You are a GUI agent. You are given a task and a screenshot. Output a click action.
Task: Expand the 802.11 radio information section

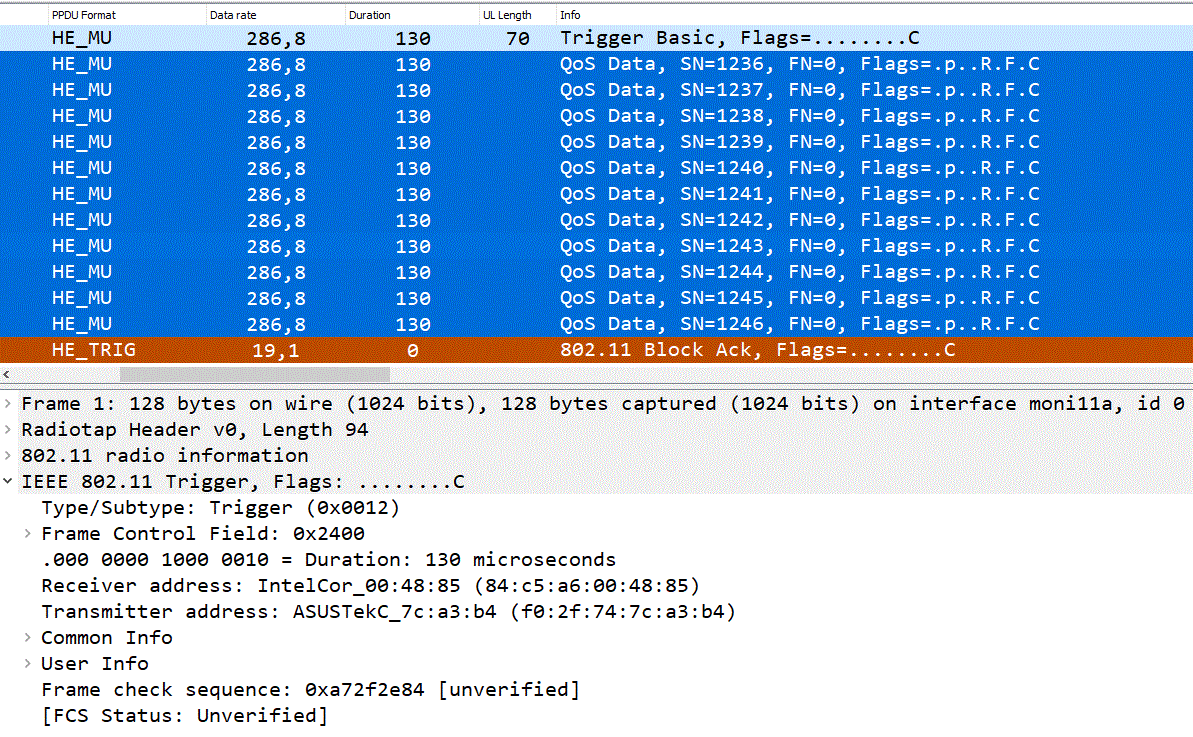click(x=8, y=455)
